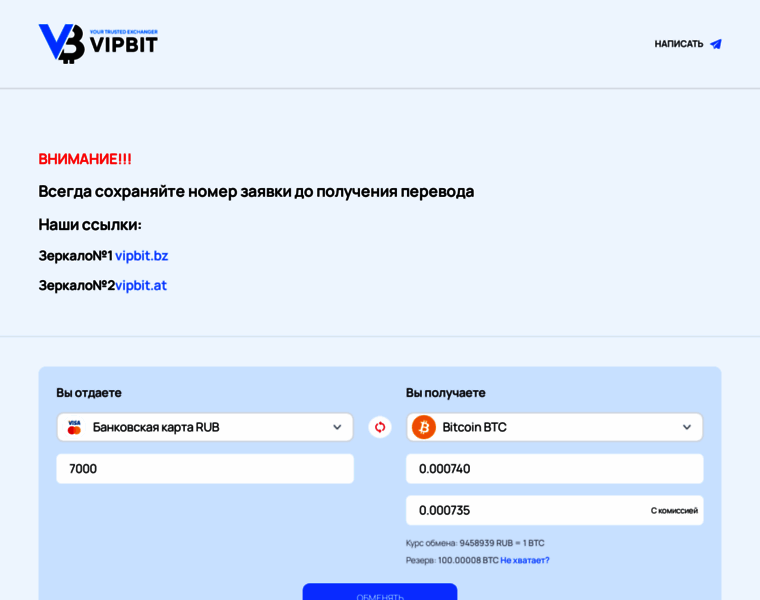This screenshot has width=760, height=600.
Task: Expand the receive currency chevron arrow
Action: (x=687, y=427)
